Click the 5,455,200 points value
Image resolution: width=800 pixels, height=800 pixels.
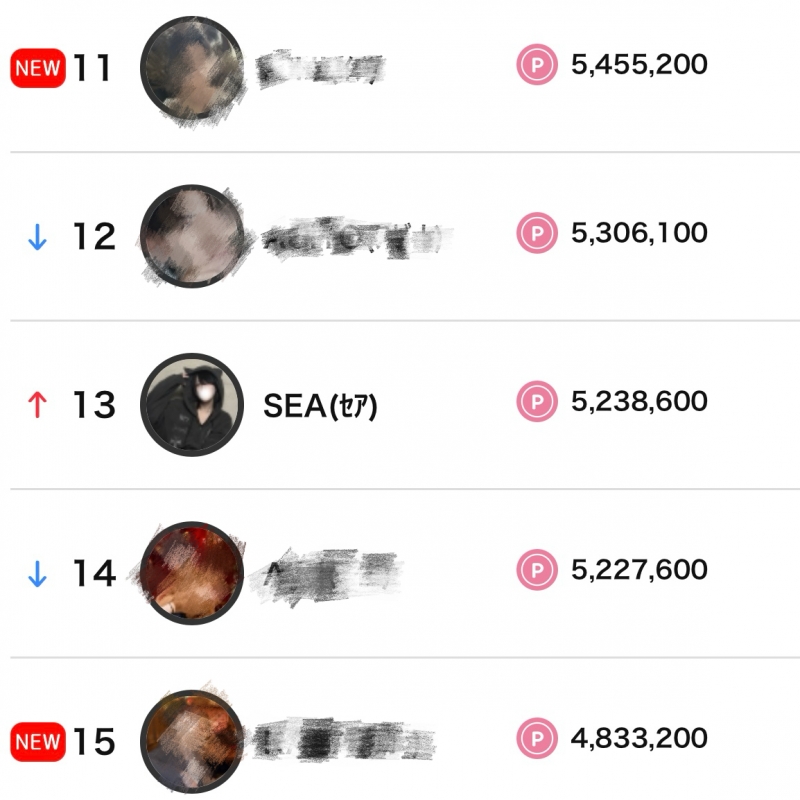pos(639,65)
